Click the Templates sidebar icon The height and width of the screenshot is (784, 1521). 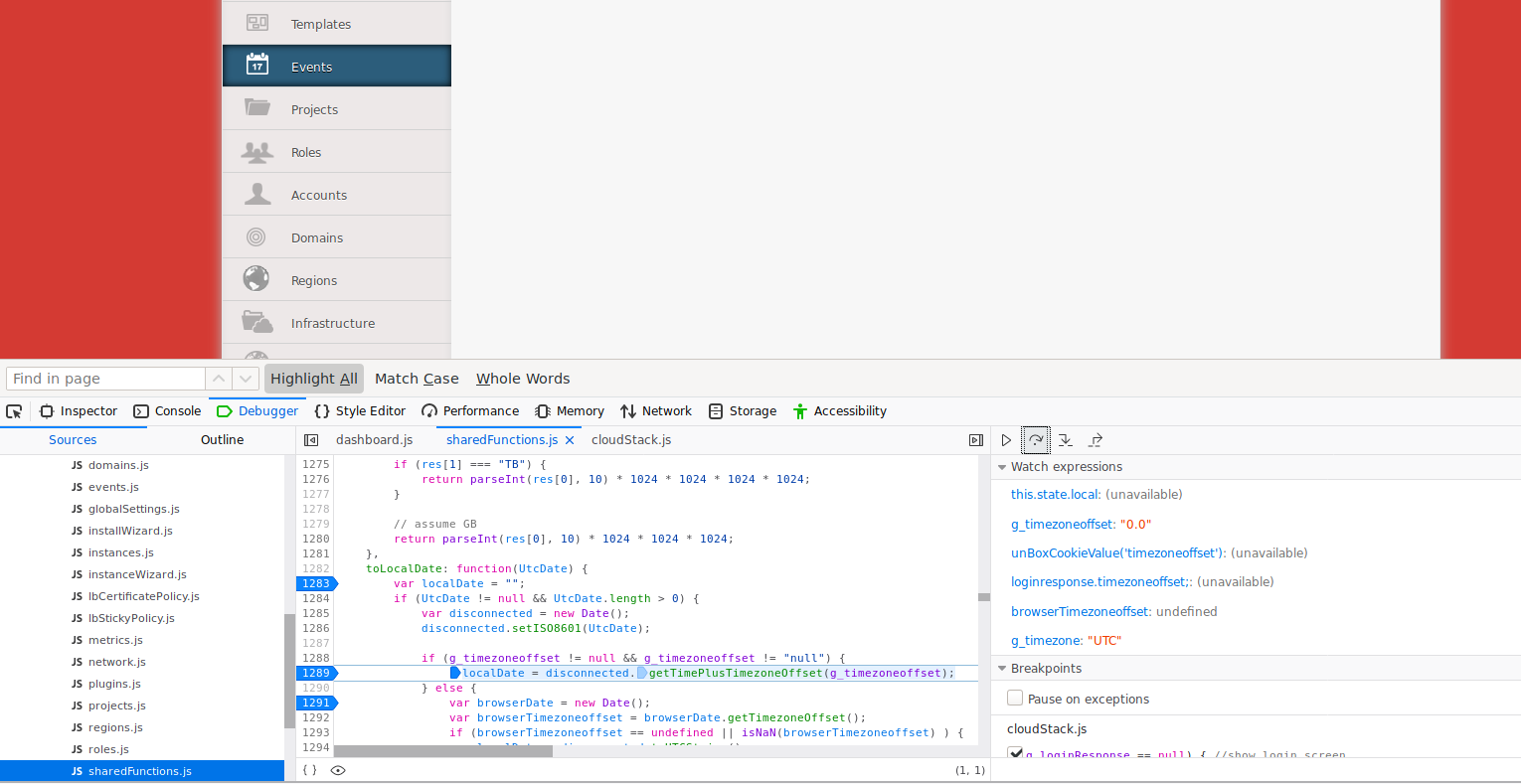[x=257, y=23]
